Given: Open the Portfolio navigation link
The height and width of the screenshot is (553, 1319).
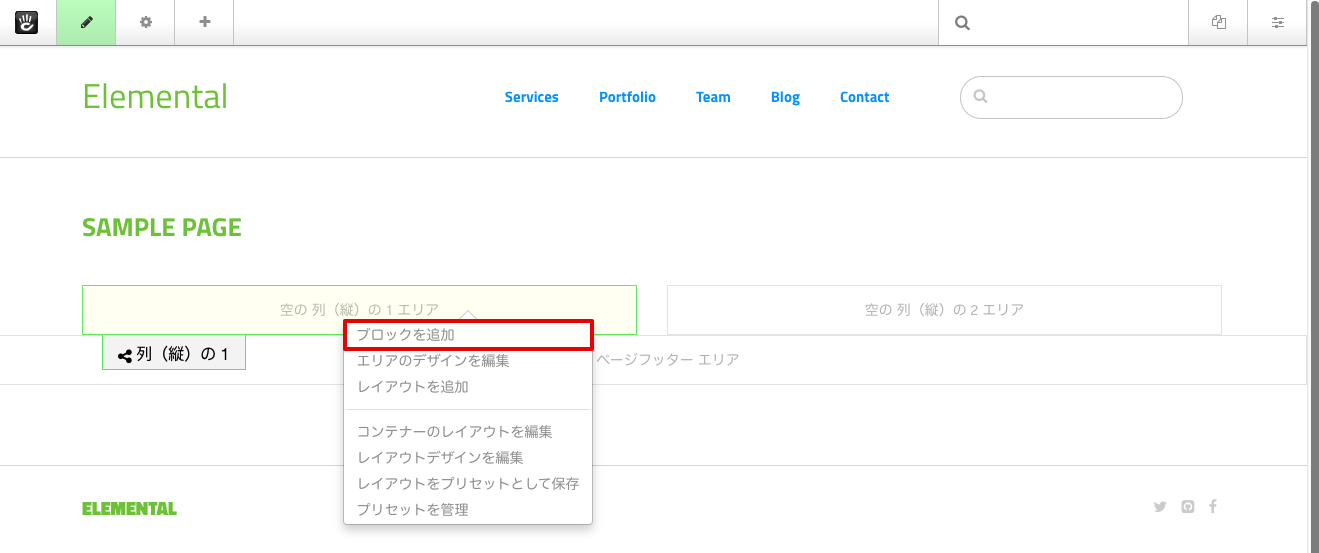Looking at the screenshot, I should click(x=627, y=97).
